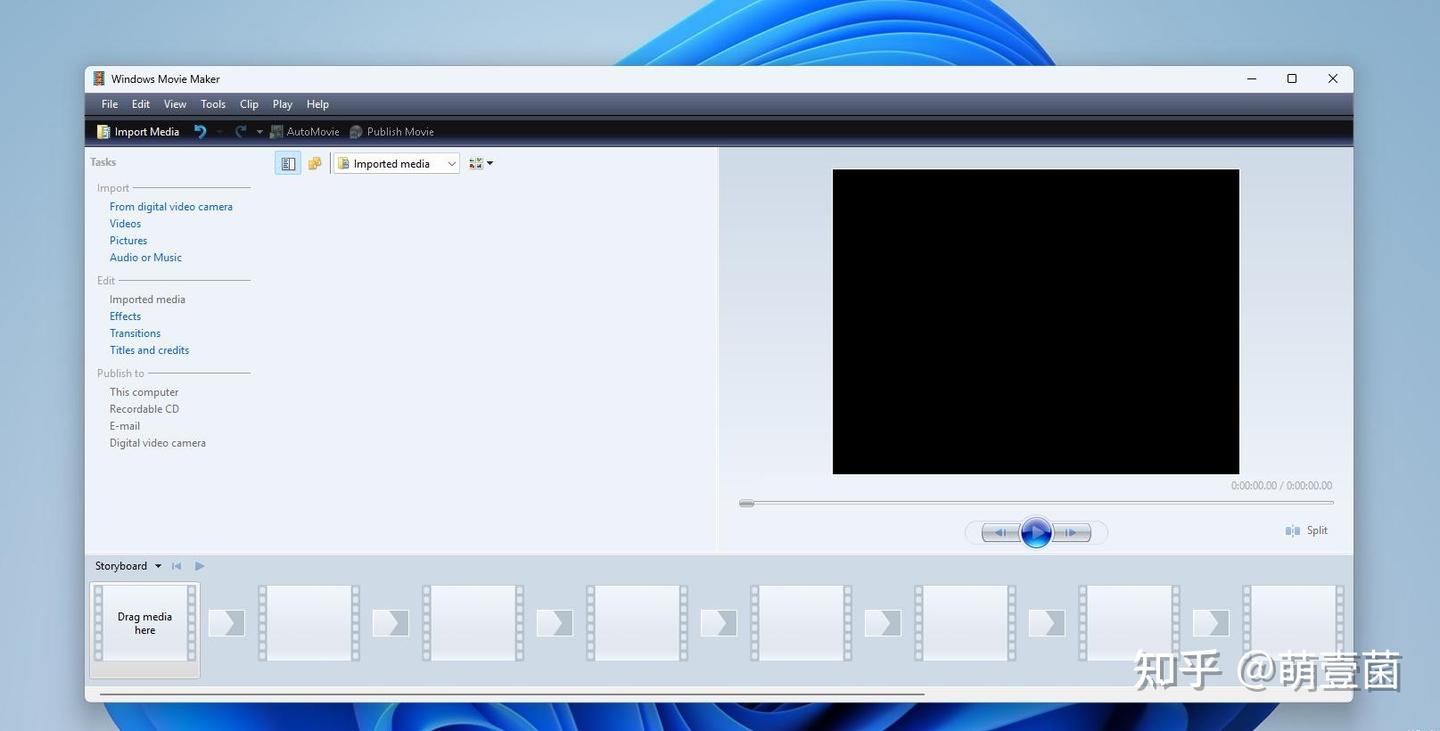Image resolution: width=1440 pixels, height=731 pixels.
Task: Click the Edit section heading in Tasks
Action: (x=106, y=281)
